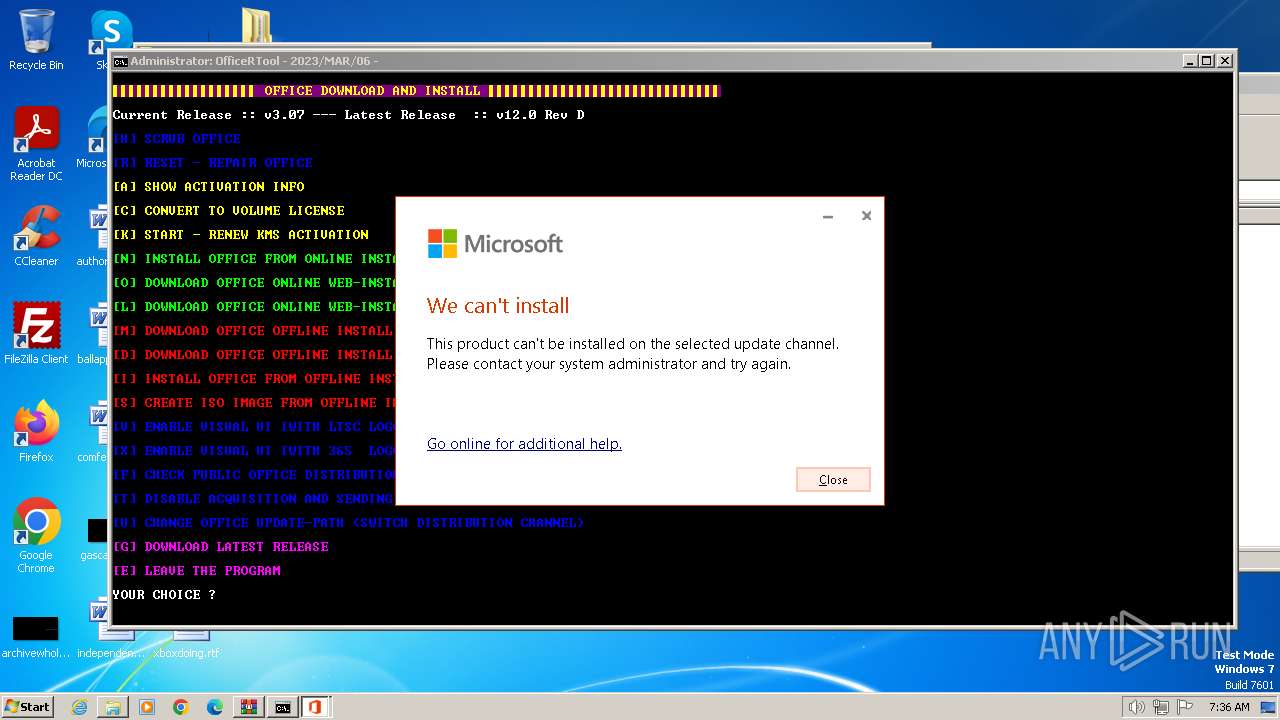Viewport: 1280px width, 720px height.
Task: Click '[K] START - RENEW KMS ACTIVATION' line
Action: [x=241, y=235]
